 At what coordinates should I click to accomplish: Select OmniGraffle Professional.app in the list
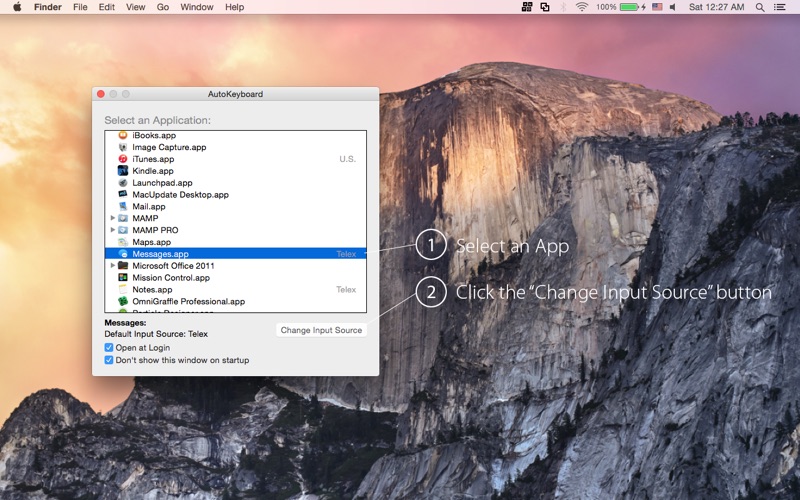pos(189,301)
